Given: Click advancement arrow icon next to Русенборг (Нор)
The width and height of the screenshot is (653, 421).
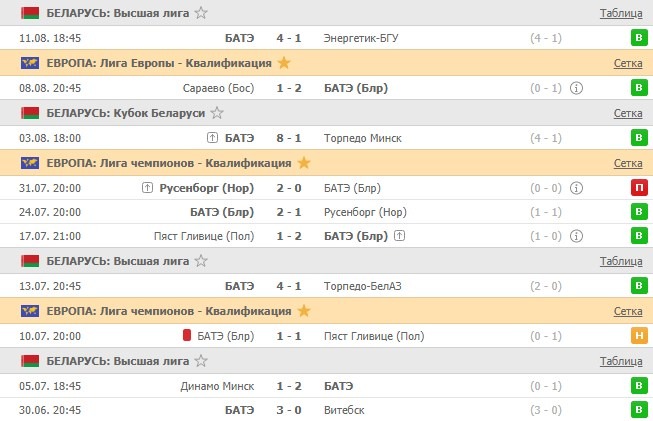Looking at the screenshot, I should (149, 187).
